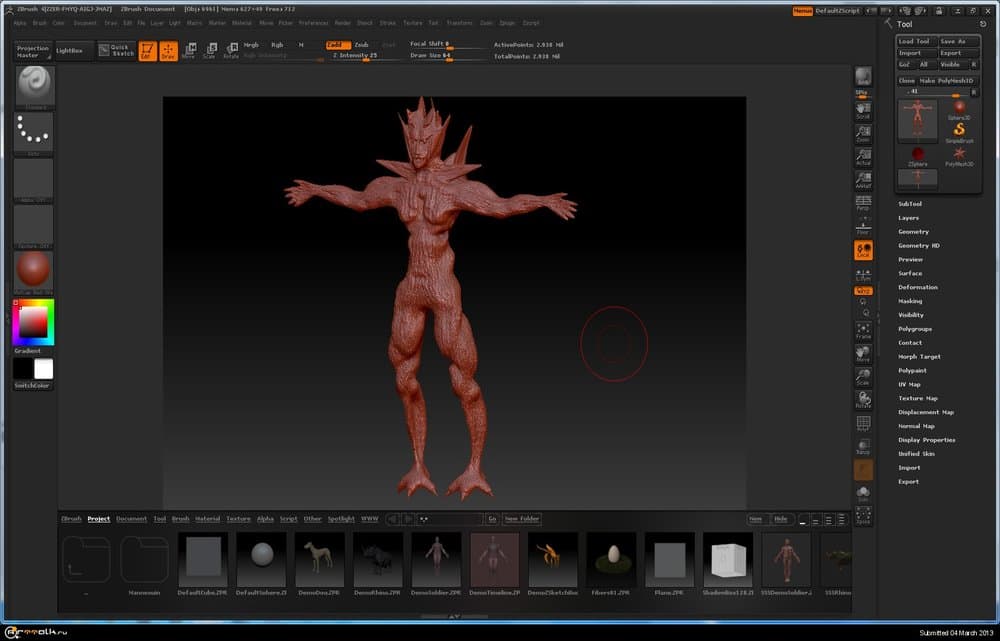
Task: Enable Edit mode in the top shelf
Action: pos(148,51)
